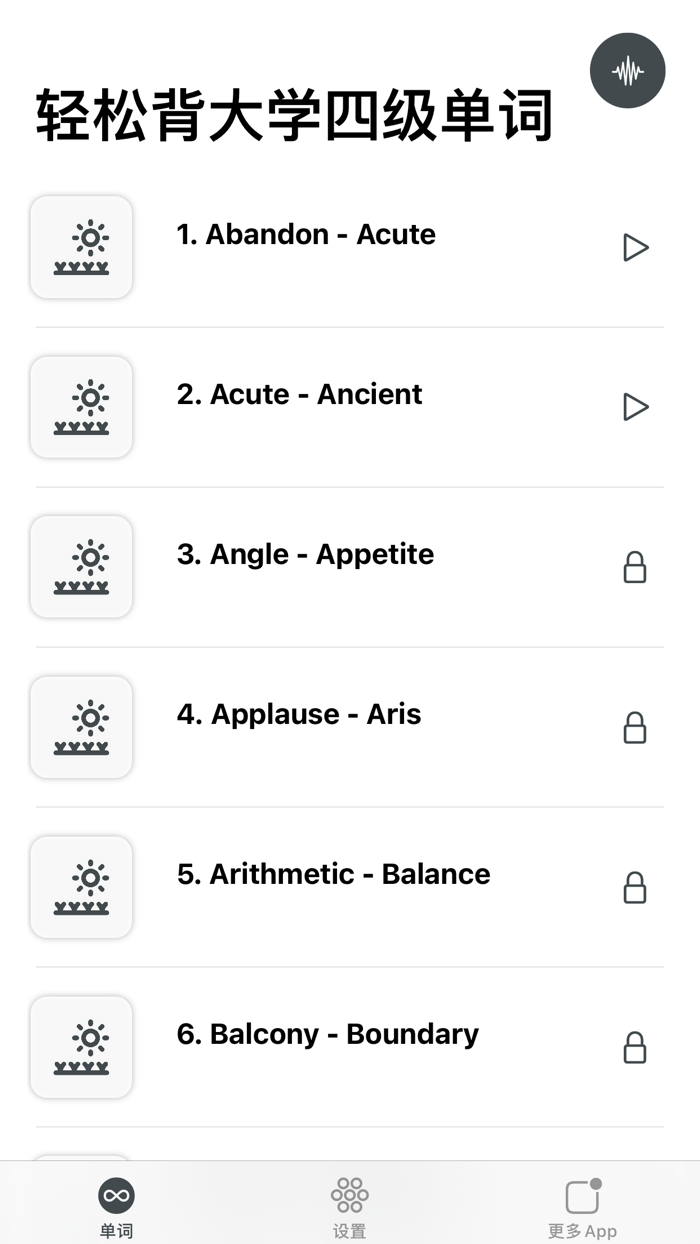The width and height of the screenshot is (700, 1244).
Task: Tap the sunrise icon beside Applause - Aris
Action: click(81, 727)
